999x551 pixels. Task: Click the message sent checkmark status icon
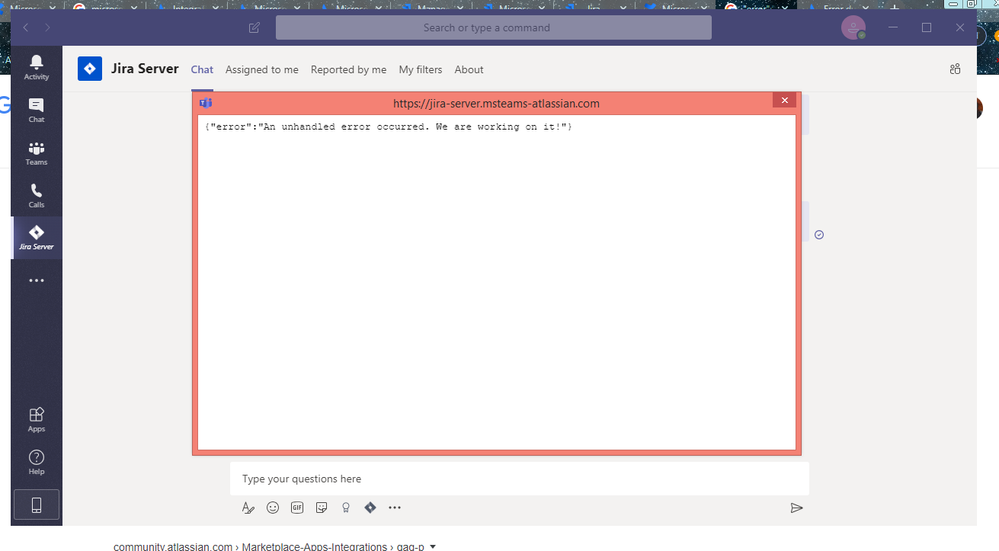point(819,235)
